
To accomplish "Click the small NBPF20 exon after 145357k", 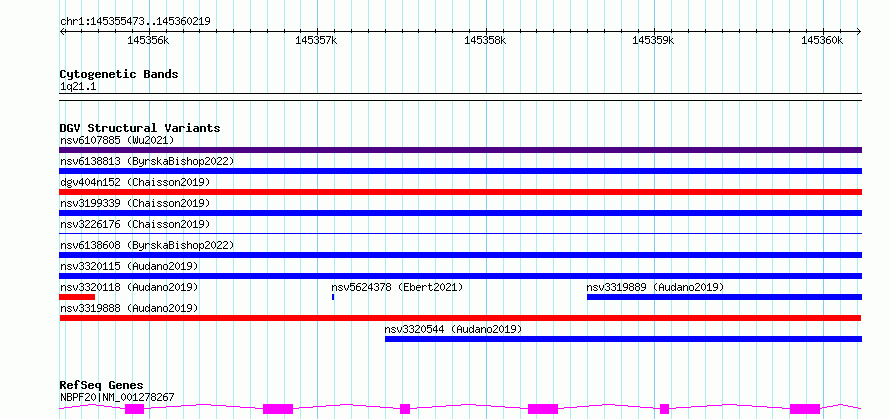I will pyautogui.click(x=405, y=409).
